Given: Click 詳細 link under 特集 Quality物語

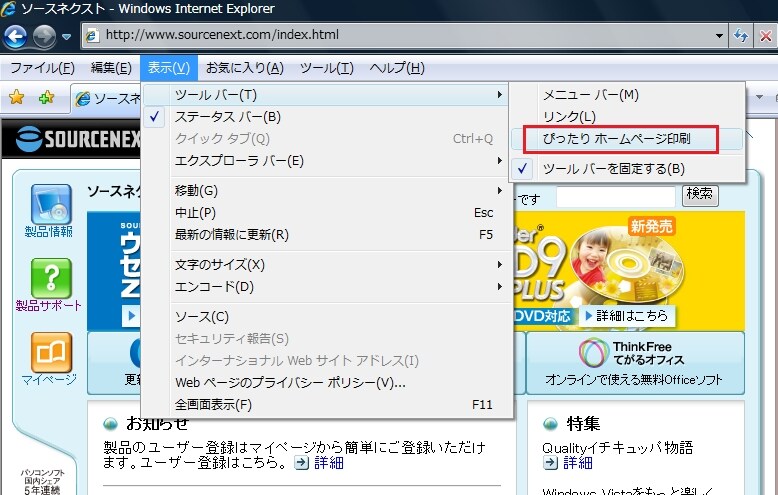Looking at the screenshot, I should [x=578, y=463].
